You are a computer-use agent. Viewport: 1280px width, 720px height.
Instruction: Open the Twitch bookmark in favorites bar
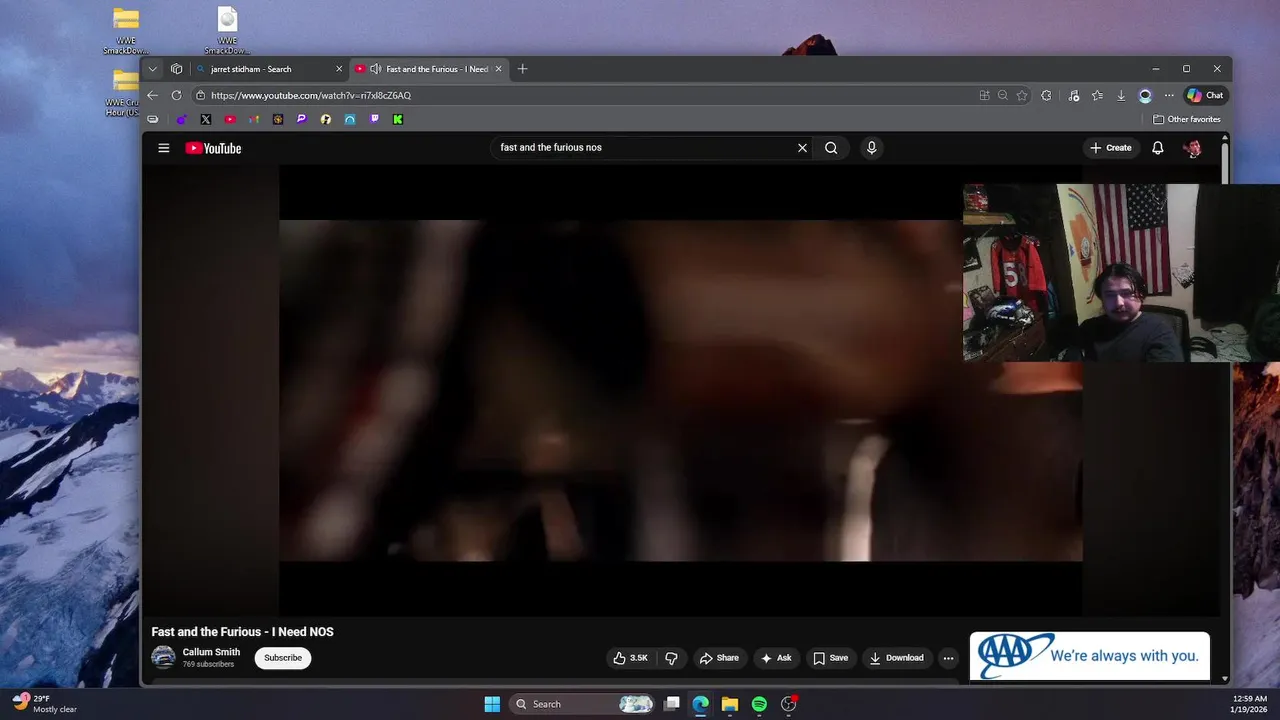pos(374,119)
